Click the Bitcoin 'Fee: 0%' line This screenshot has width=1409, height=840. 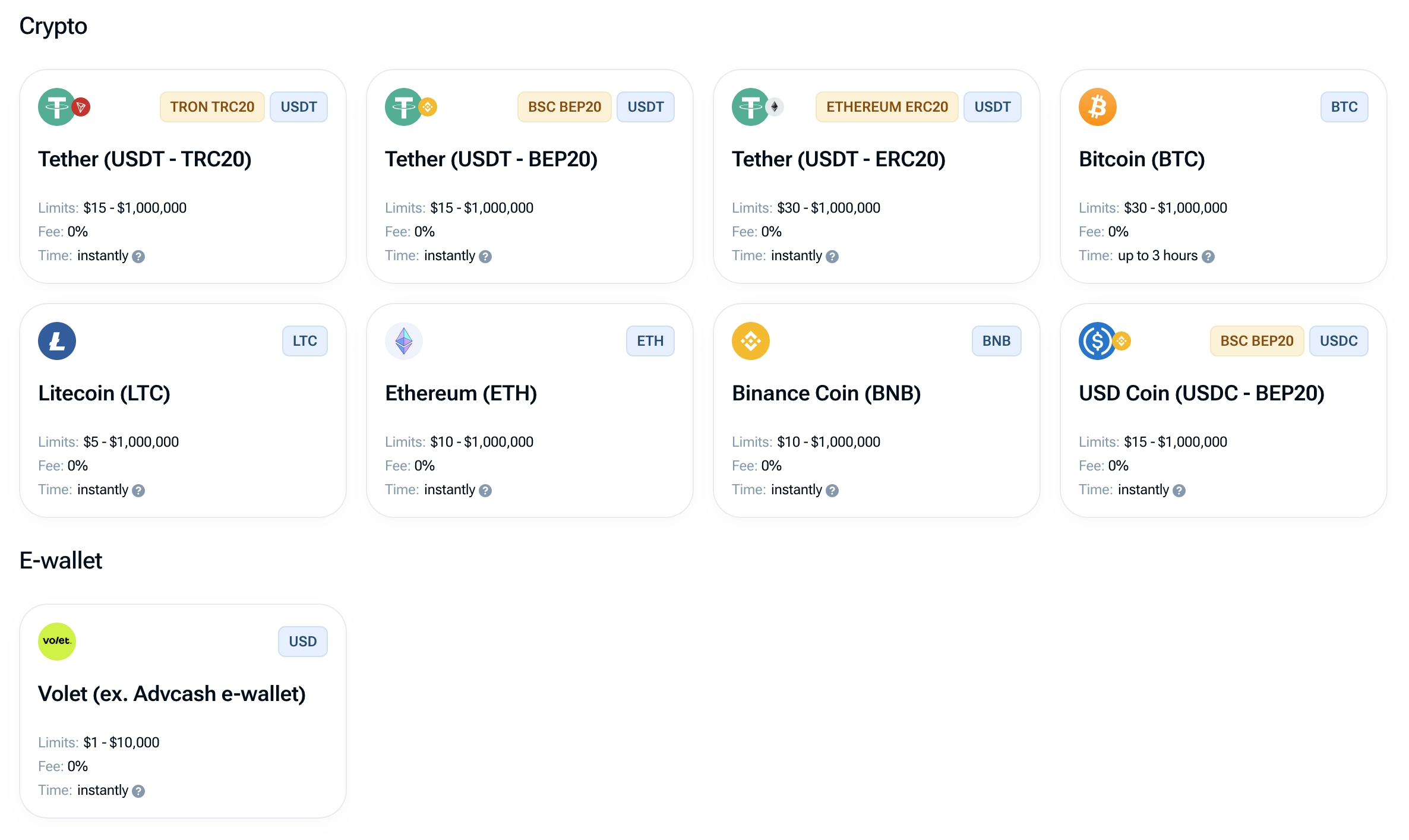[x=1104, y=232]
